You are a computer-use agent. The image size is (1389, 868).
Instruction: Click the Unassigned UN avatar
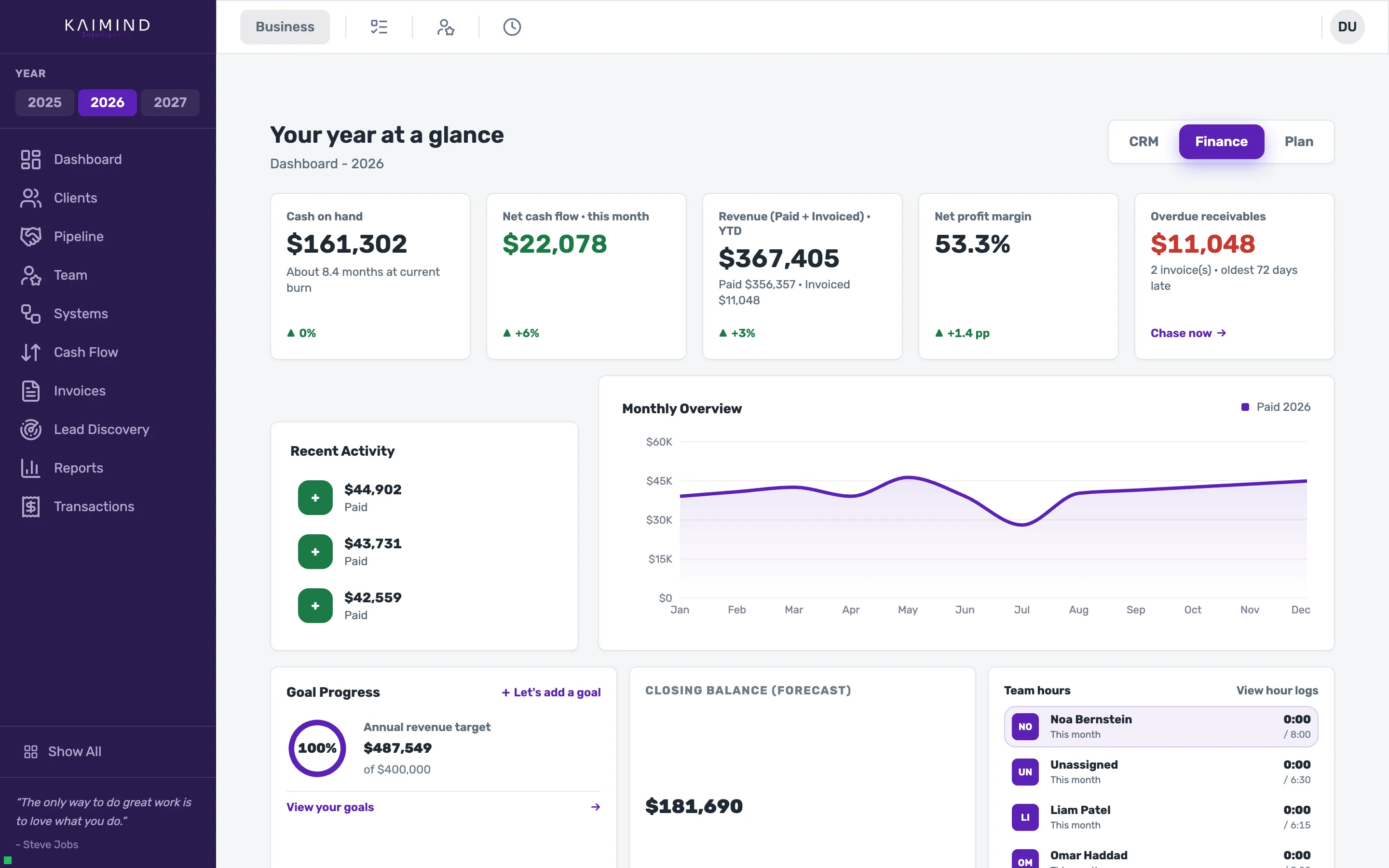click(x=1025, y=772)
